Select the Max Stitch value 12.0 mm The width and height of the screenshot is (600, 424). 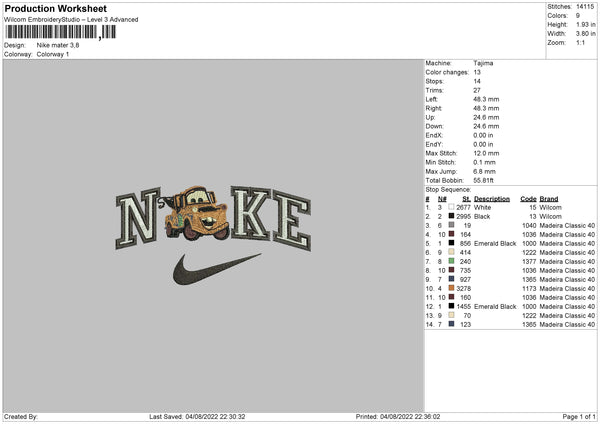point(486,153)
